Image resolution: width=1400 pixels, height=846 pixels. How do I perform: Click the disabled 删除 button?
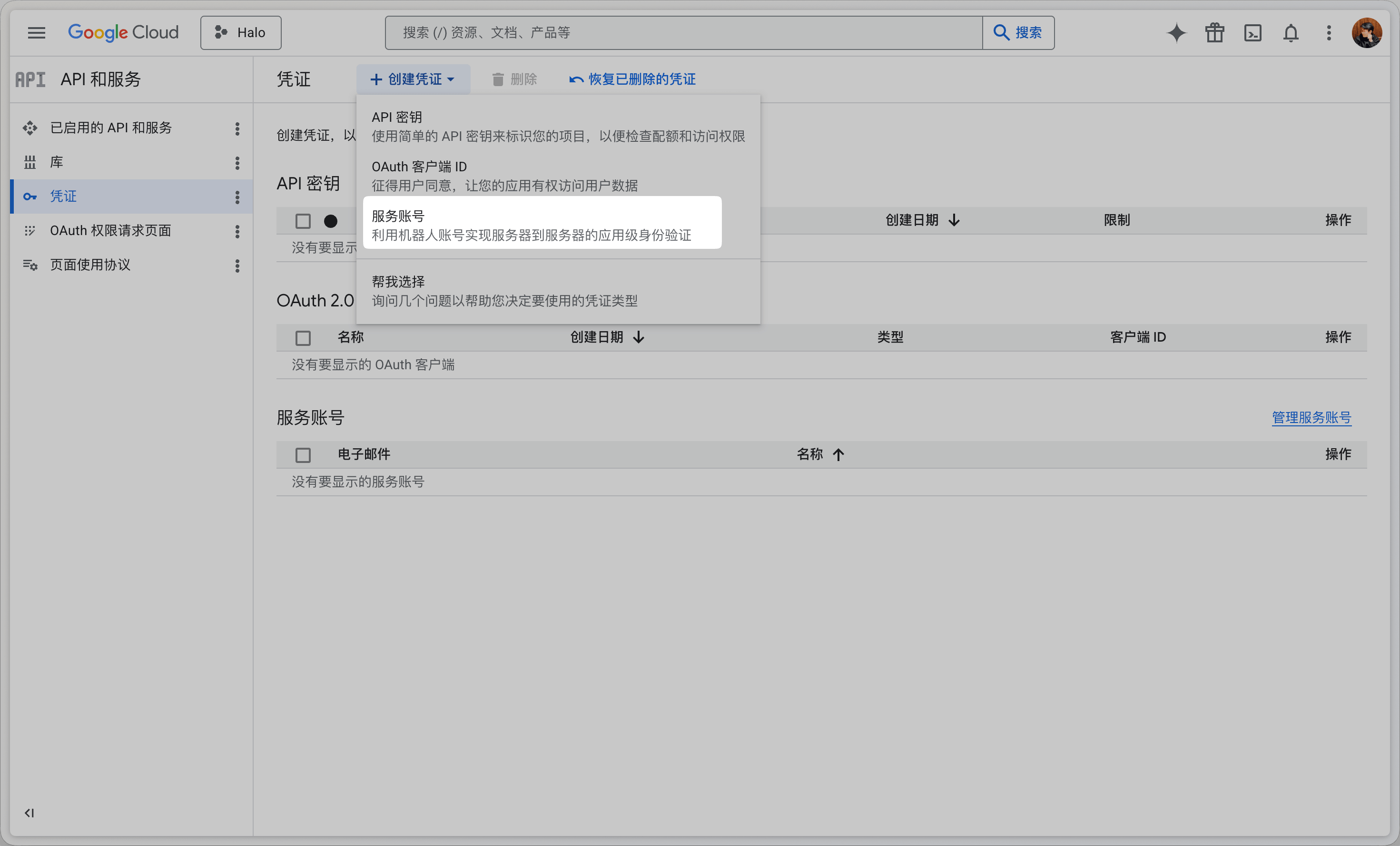tap(514, 79)
